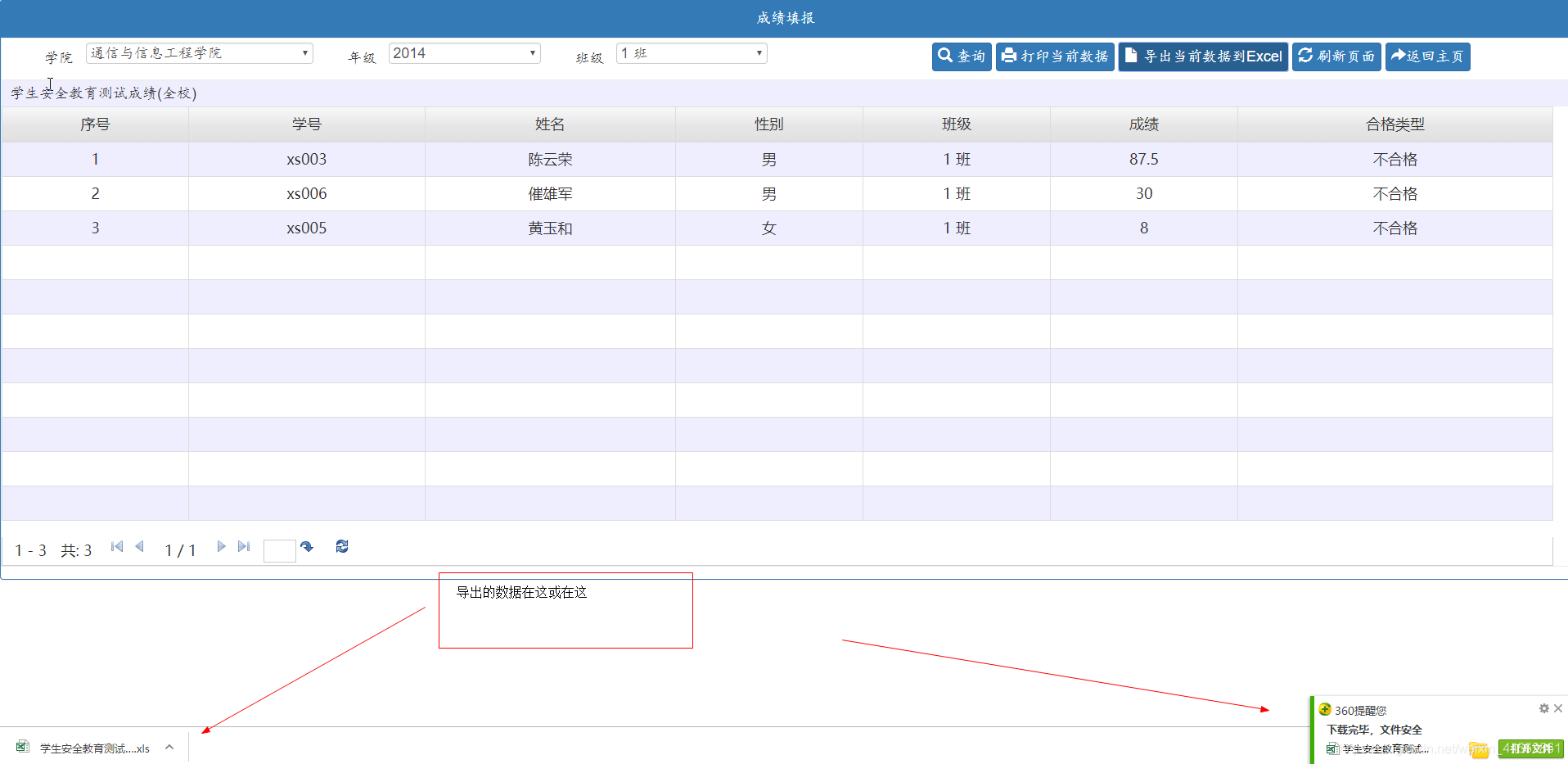
Task: Export current data to Excel button
Action: (1203, 57)
